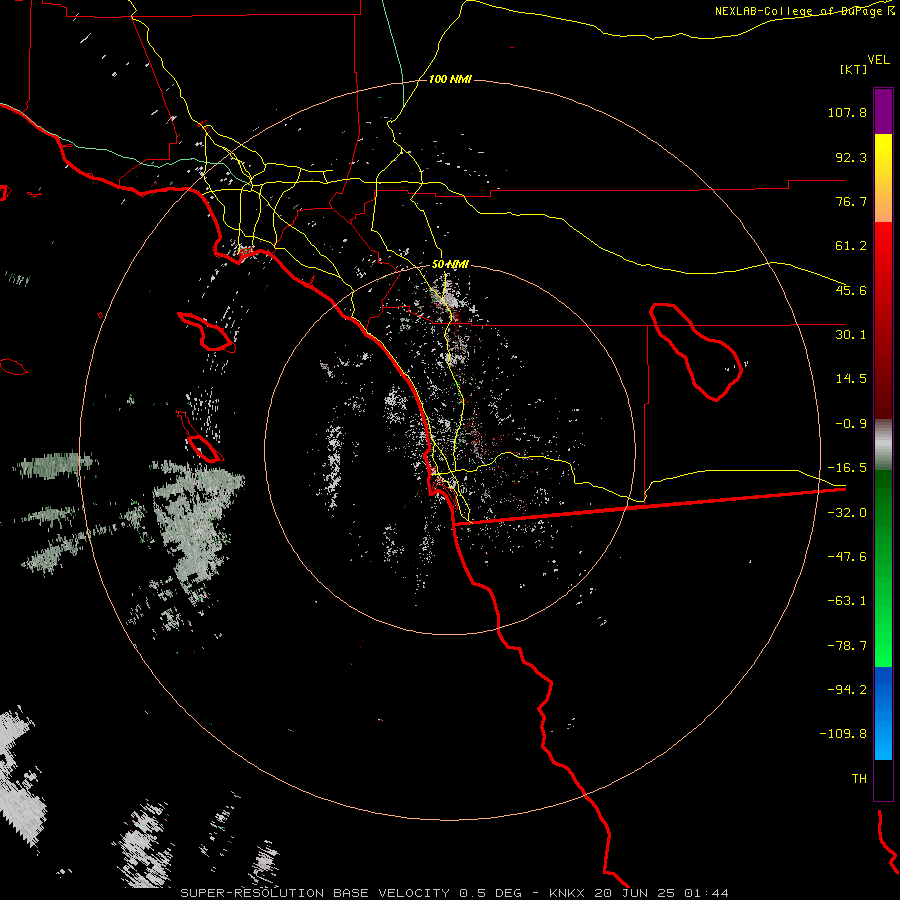Click the -0.9 legend value

click(x=851, y=424)
